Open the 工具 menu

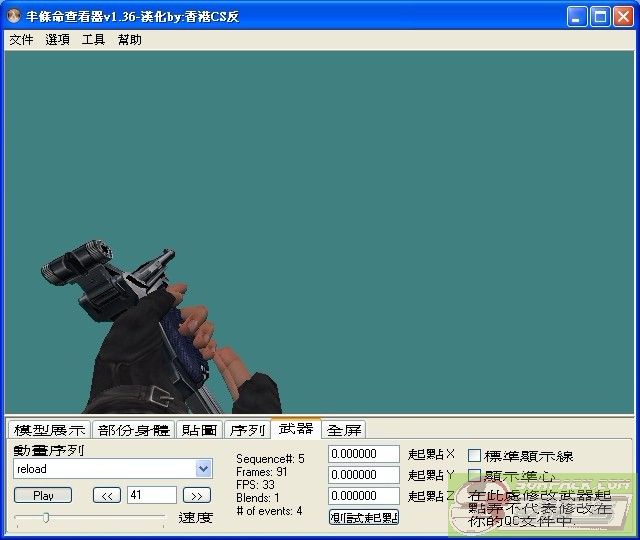tap(93, 40)
